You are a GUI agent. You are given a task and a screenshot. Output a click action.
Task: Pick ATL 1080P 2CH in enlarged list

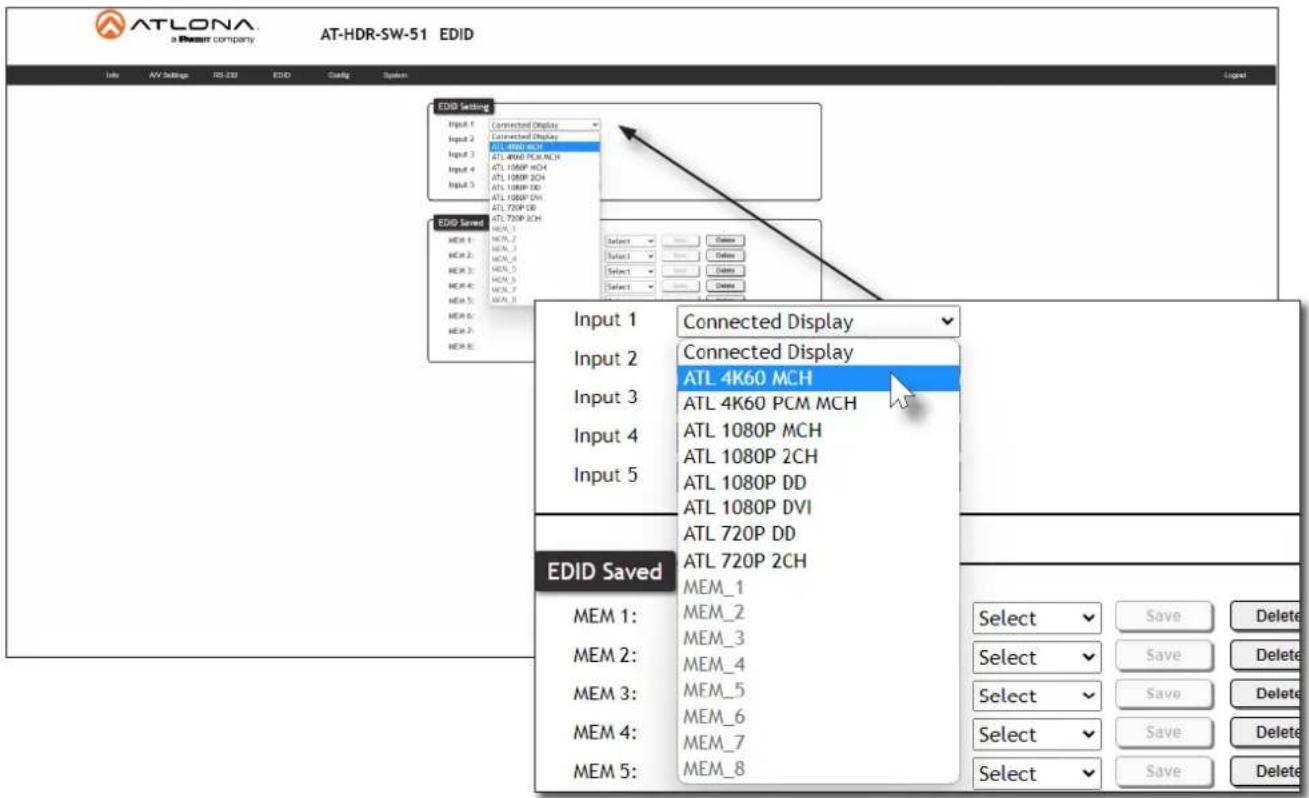818,457
